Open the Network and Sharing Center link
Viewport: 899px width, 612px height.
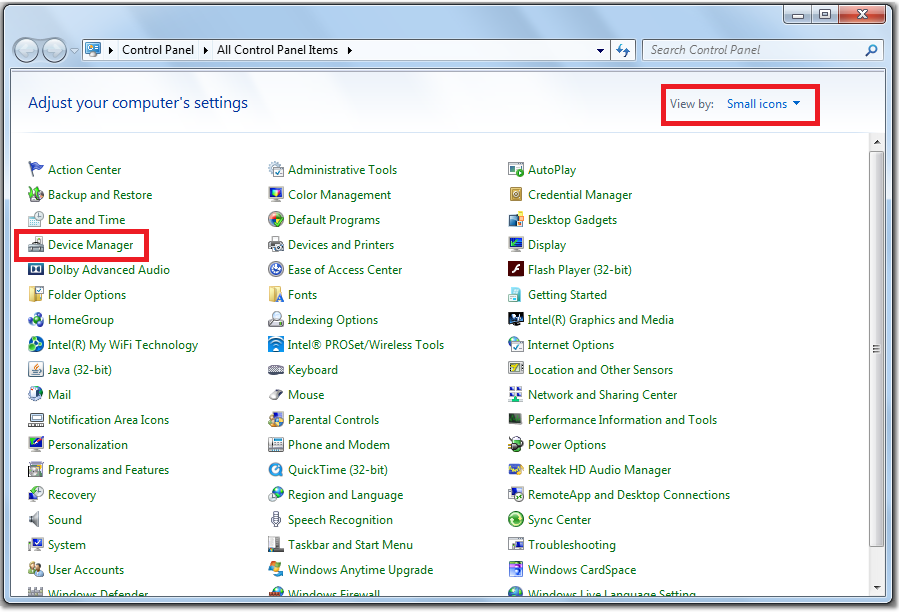click(602, 395)
